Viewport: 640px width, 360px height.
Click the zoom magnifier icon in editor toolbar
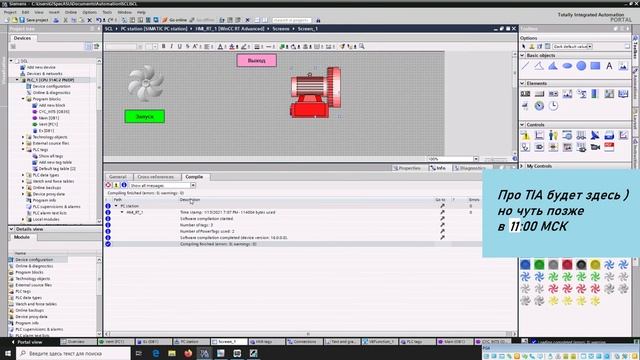pyautogui.click(x=362, y=47)
